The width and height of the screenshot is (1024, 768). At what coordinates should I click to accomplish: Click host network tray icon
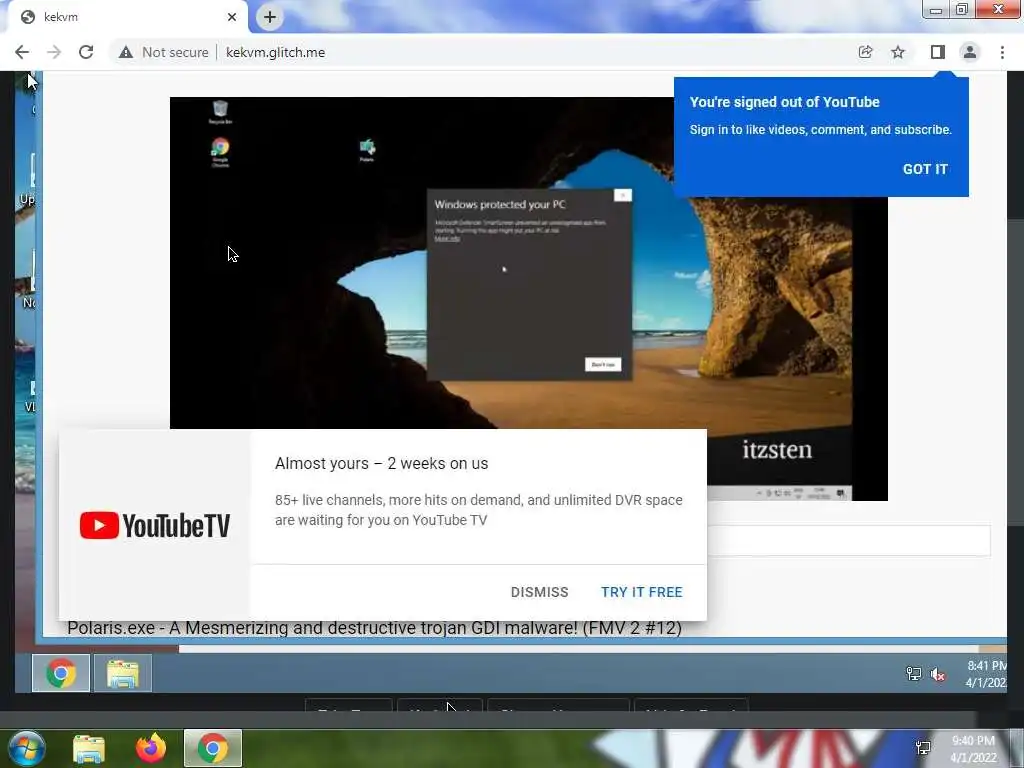[x=923, y=748]
